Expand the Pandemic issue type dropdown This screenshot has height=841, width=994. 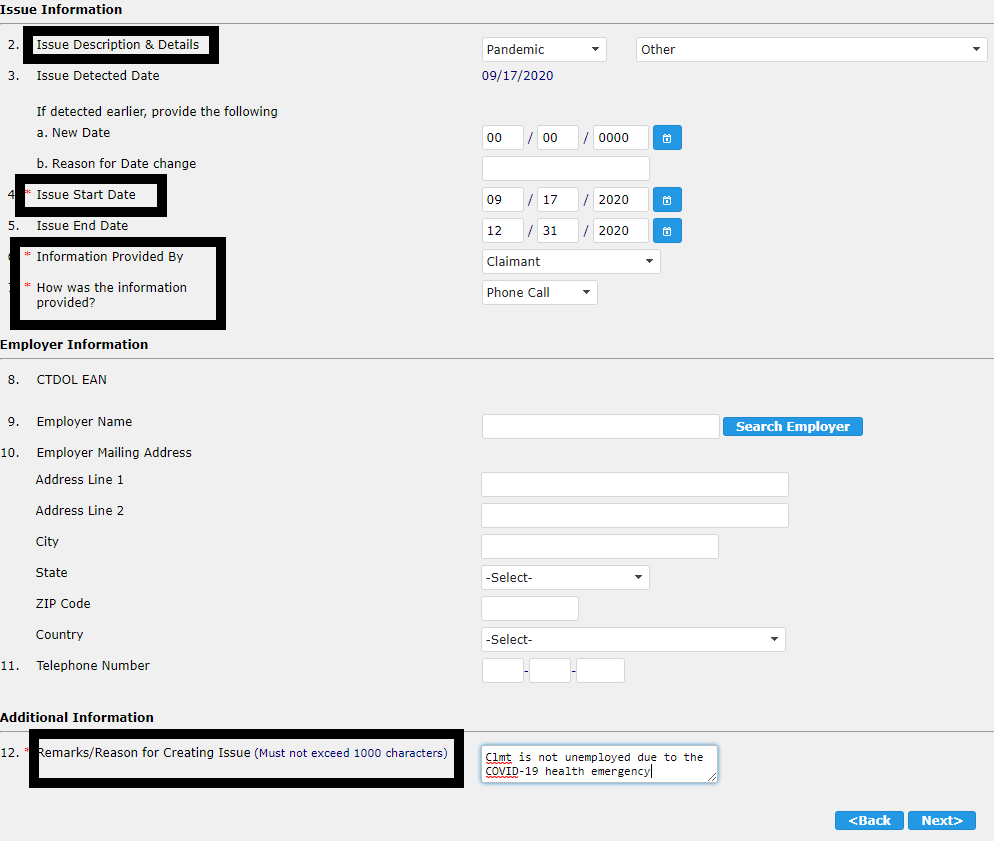(544, 50)
